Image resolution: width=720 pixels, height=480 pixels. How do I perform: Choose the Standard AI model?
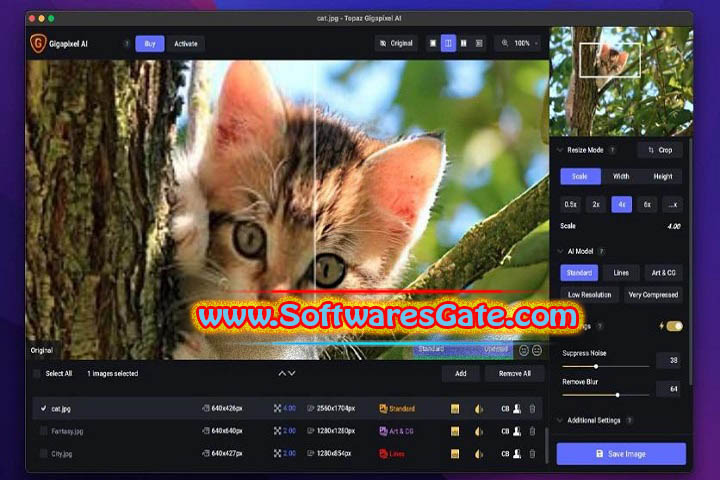[x=579, y=273]
